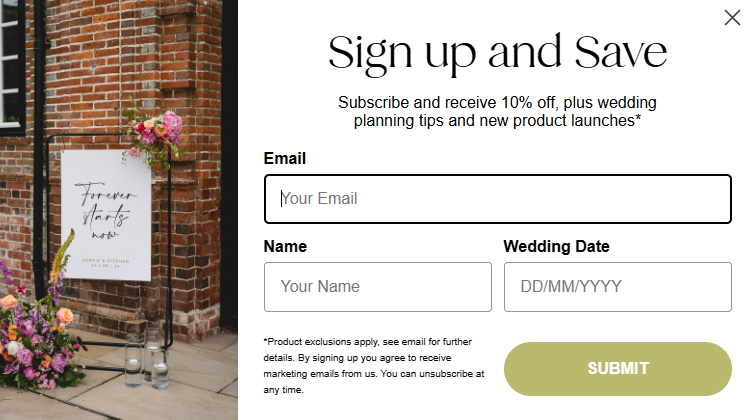Focus the Your Name text field
Image resolution: width=751 pixels, height=420 pixels.
point(377,287)
